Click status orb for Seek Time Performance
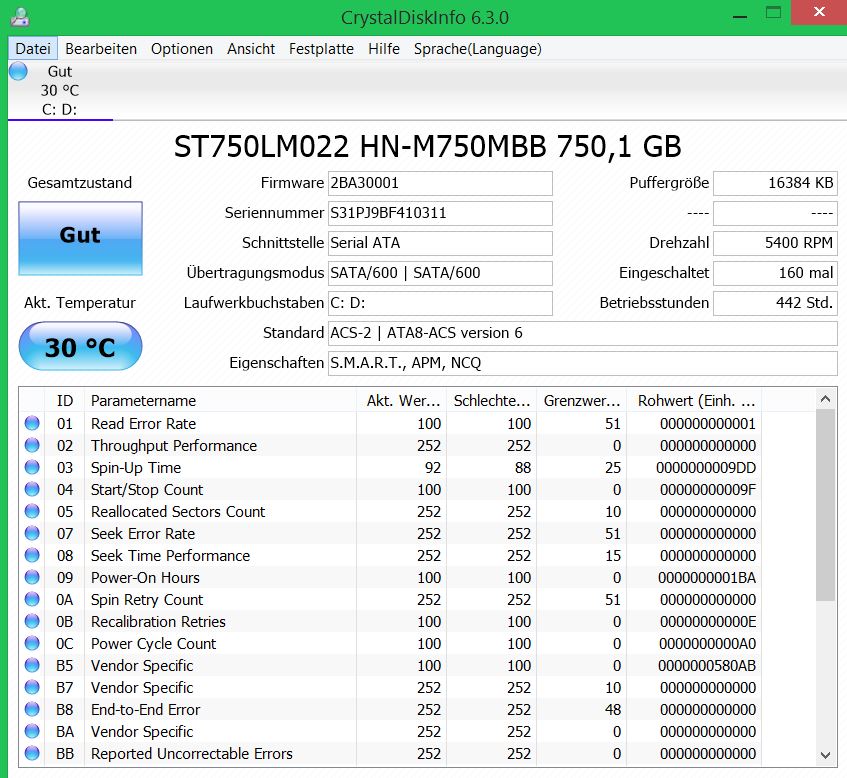Viewport: 847px width, 778px height. coord(32,555)
